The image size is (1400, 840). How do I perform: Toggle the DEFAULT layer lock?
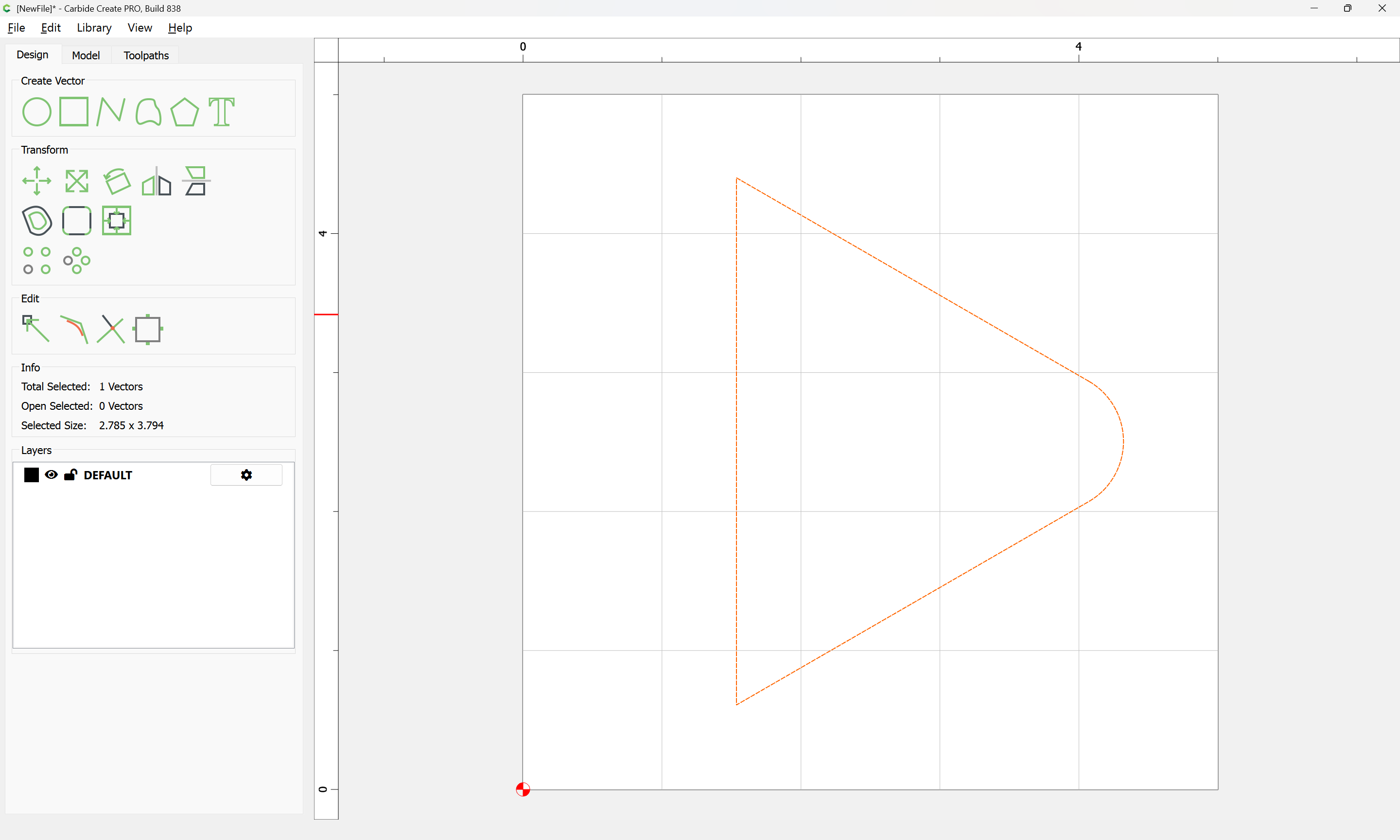coord(70,475)
